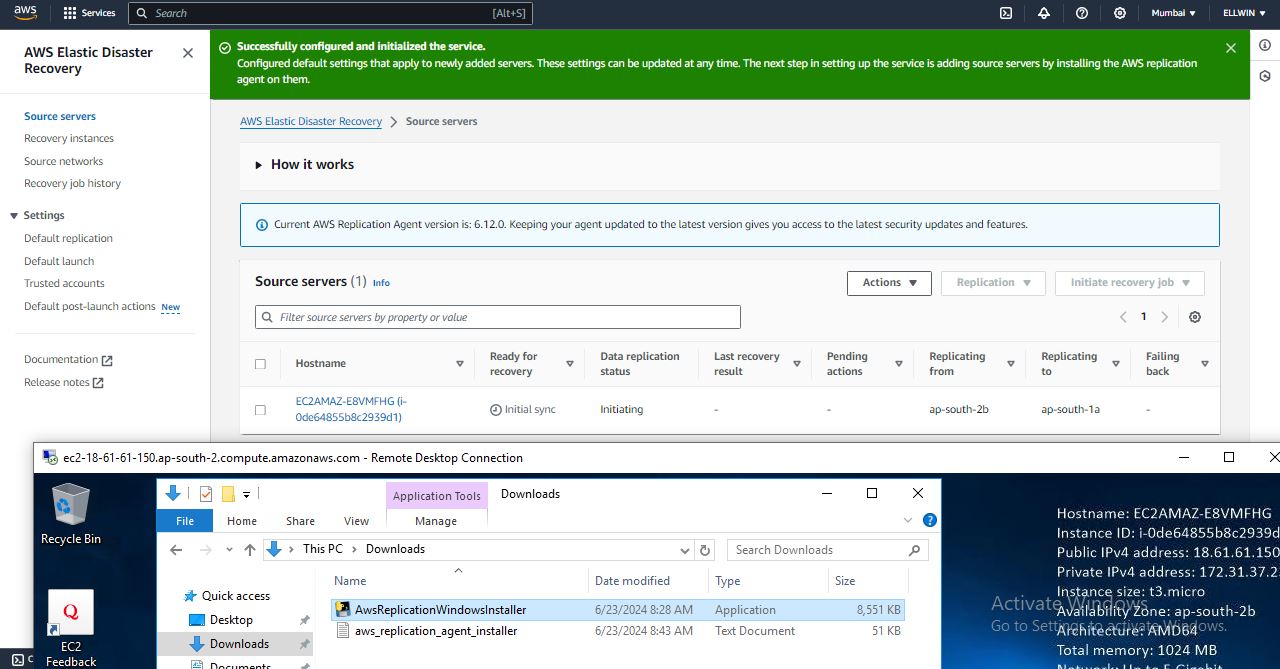Screen dimensions: 1280x669
Task: Go to Recovery instances in sidebar
Action: 69,139
